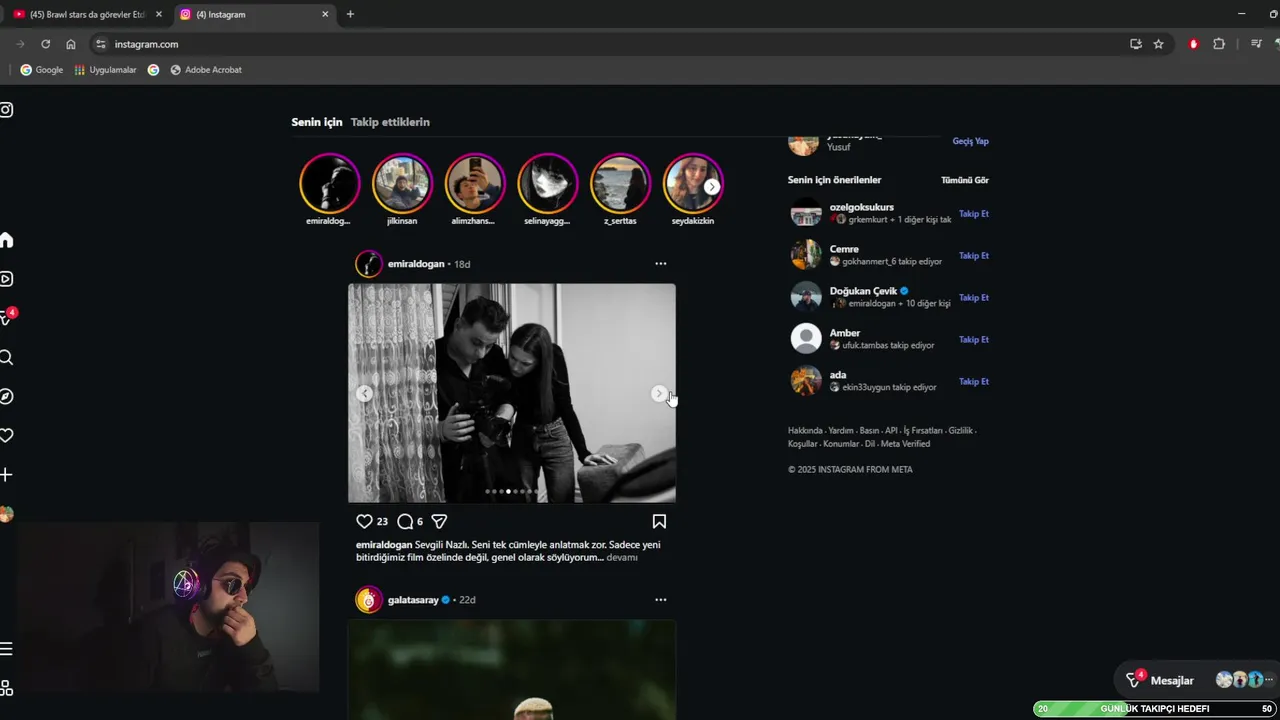Switch to Brawl stars YouTube tab
This screenshot has height=720, width=1280.
pos(88,14)
